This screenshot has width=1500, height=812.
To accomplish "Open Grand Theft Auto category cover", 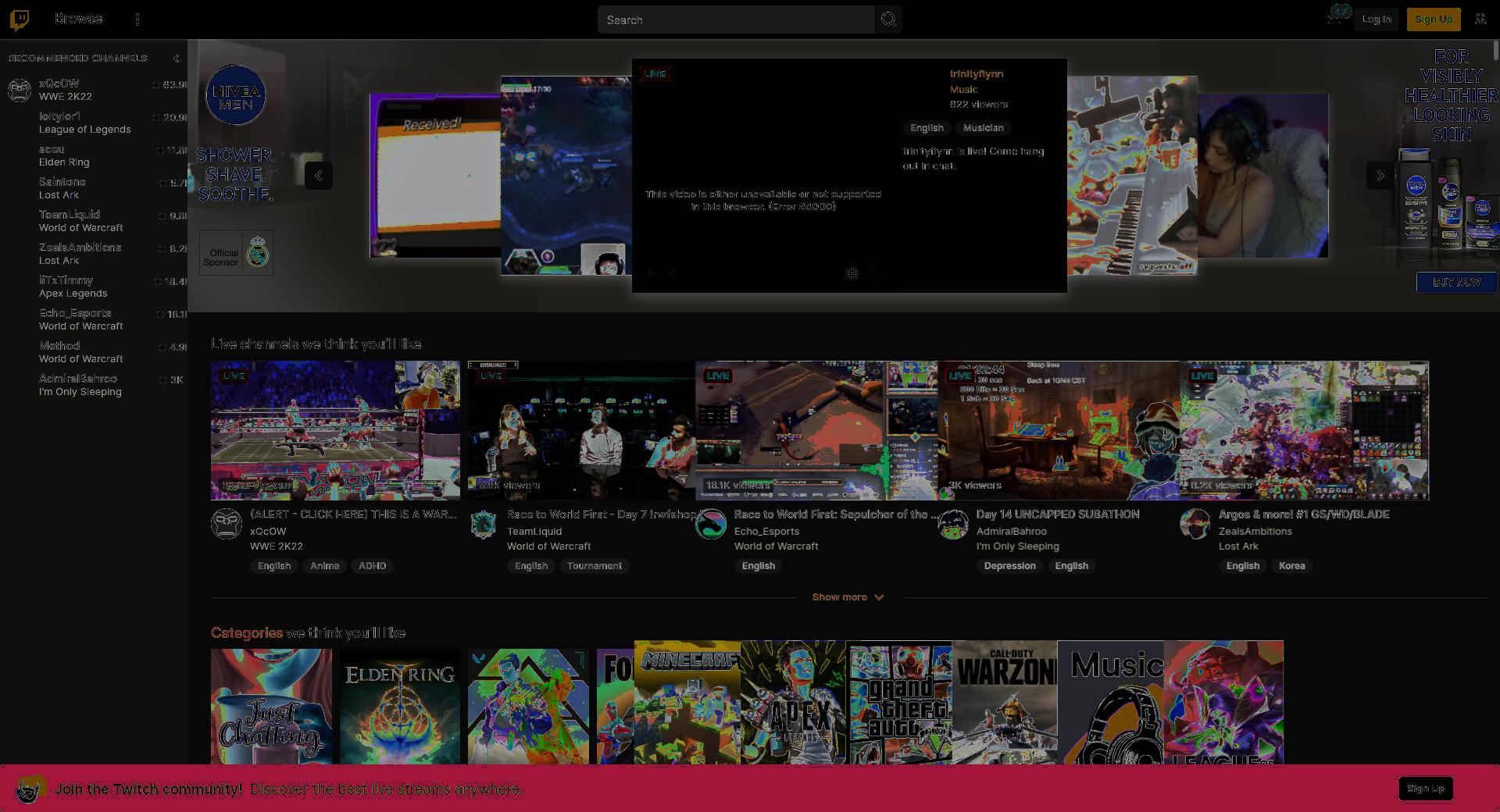I will coord(899,703).
